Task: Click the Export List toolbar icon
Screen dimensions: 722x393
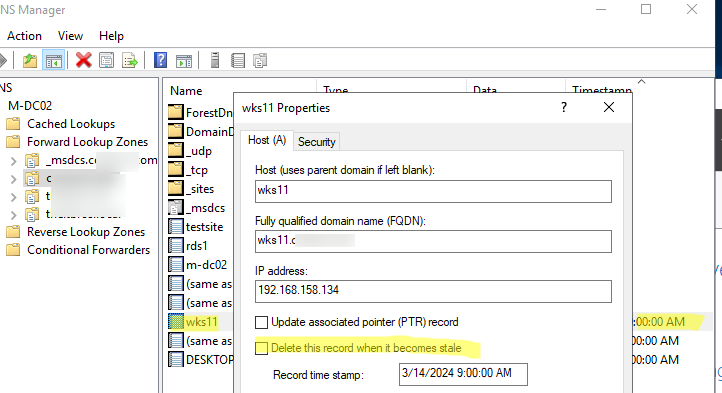Action: click(130, 60)
